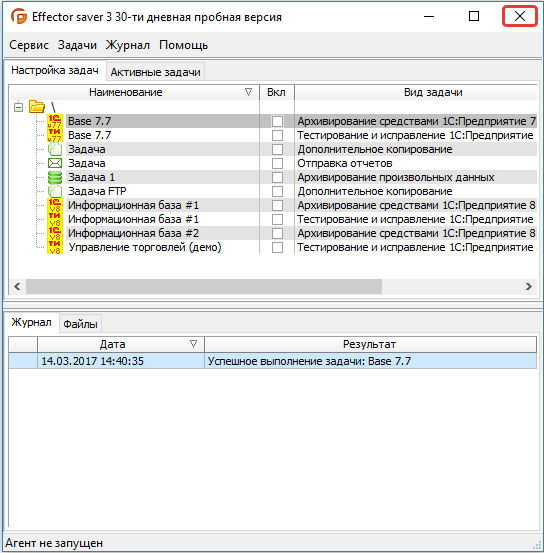Collapse the root folder tree node
544x553 pixels.
coord(18,107)
